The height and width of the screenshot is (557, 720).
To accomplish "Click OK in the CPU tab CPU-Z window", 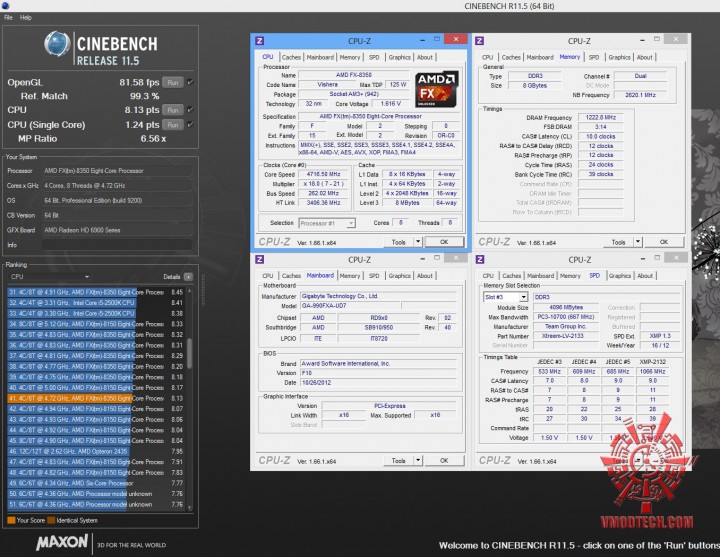I will tap(444, 242).
